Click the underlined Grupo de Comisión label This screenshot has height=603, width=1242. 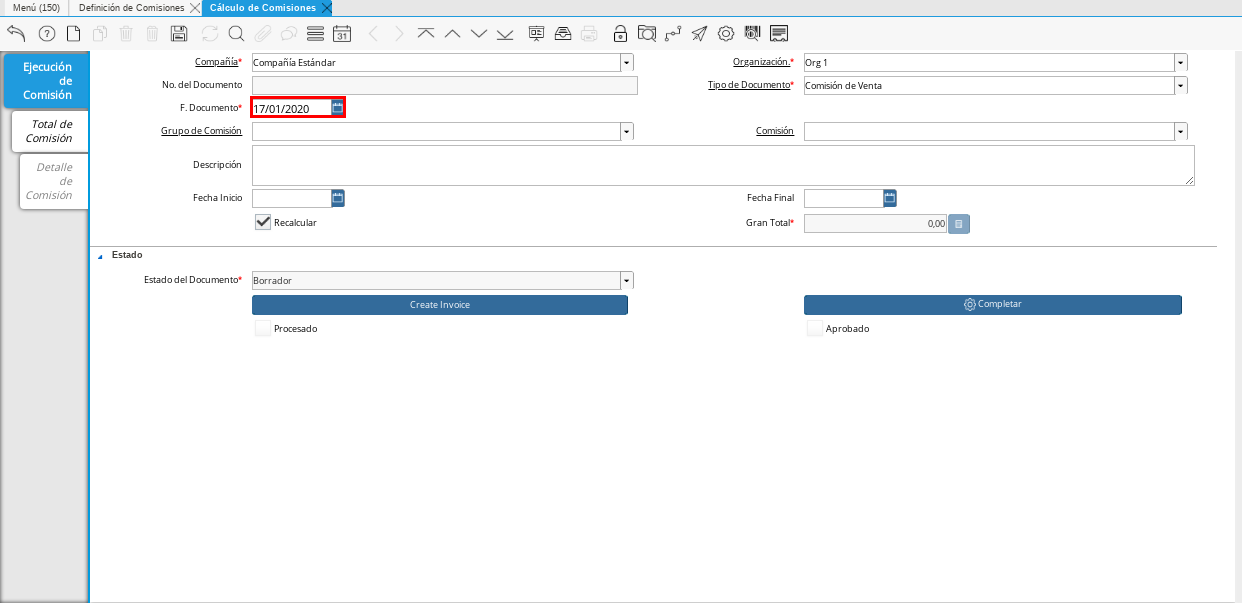coord(201,131)
